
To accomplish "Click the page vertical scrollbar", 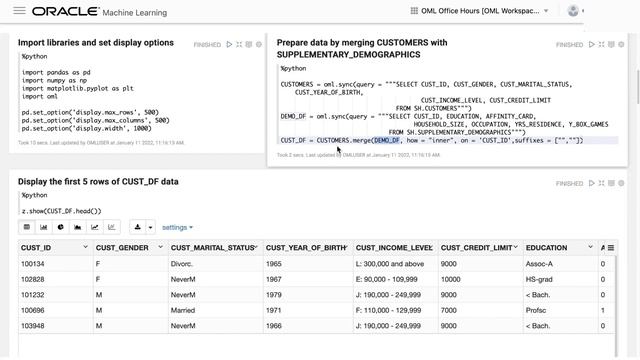I will (x=638, y=87).
